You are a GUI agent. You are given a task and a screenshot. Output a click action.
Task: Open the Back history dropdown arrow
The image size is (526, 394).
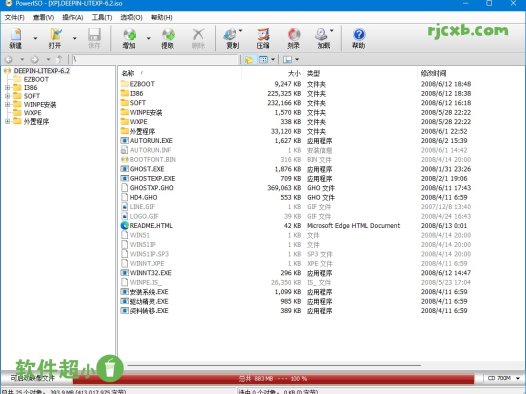(22, 60)
